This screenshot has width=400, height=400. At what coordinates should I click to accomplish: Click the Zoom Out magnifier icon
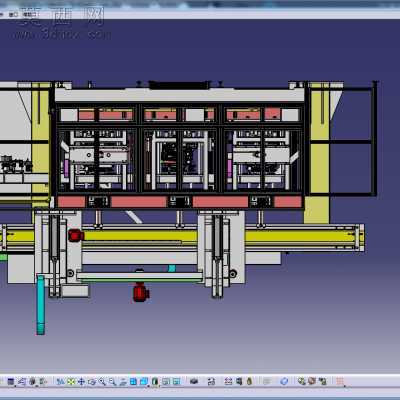(112, 381)
